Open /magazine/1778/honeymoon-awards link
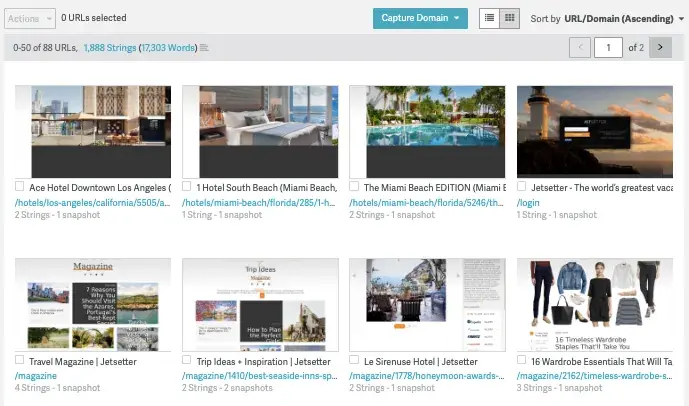 (427, 376)
